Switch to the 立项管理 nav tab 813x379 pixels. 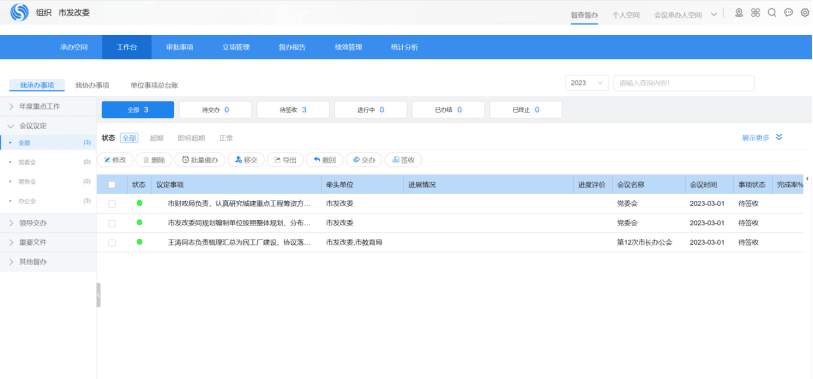(236, 47)
